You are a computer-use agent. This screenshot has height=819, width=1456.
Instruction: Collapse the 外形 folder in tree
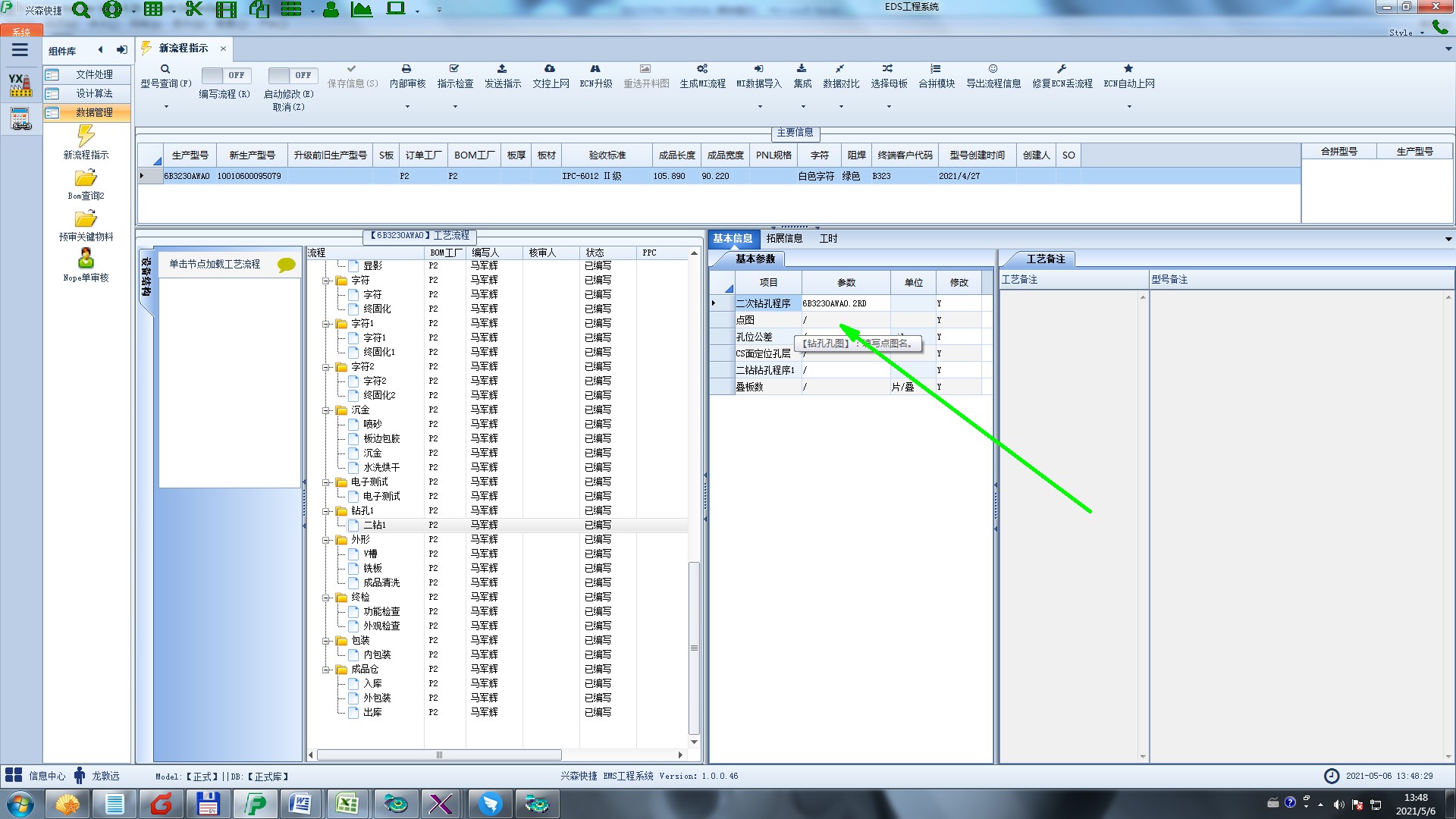pyautogui.click(x=327, y=540)
